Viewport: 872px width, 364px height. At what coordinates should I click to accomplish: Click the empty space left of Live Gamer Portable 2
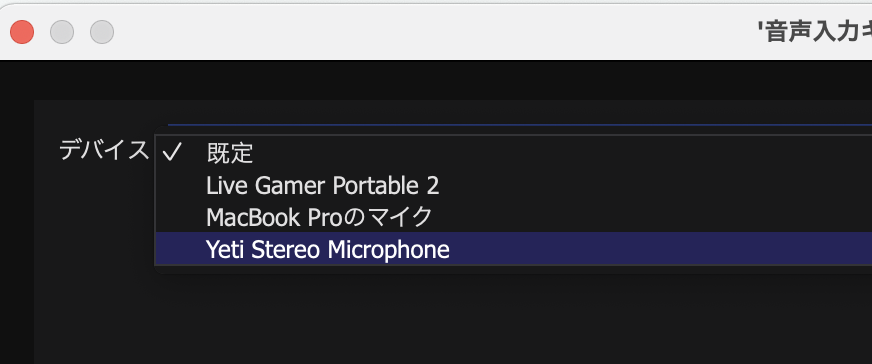click(181, 186)
